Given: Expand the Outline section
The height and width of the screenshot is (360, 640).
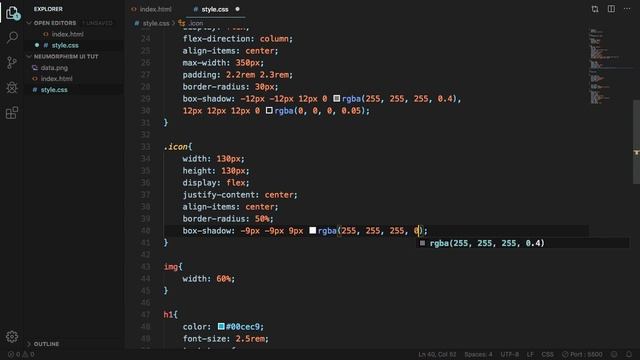Looking at the screenshot, I should [x=46, y=344].
